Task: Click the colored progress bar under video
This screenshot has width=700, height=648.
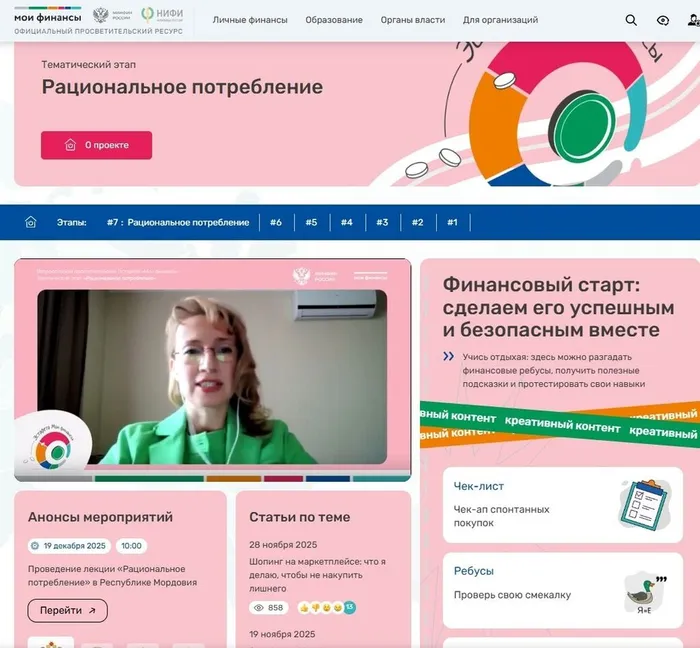Action: pos(212,478)
